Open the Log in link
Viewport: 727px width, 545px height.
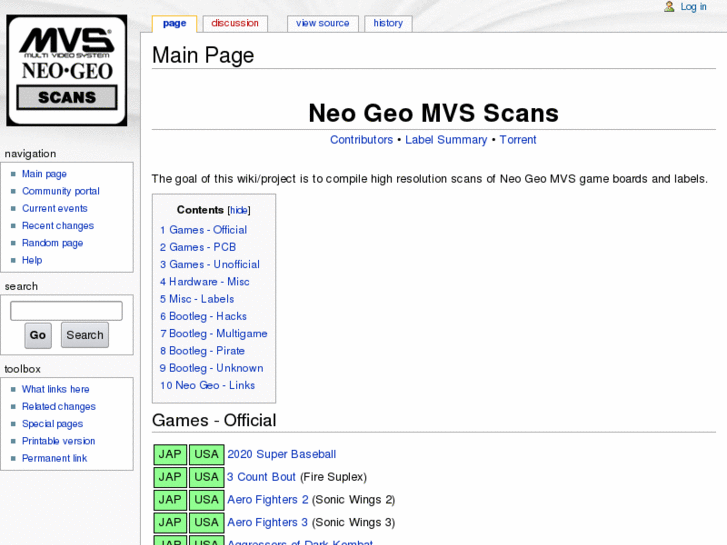pyautogui.click(x=693, y=6)
